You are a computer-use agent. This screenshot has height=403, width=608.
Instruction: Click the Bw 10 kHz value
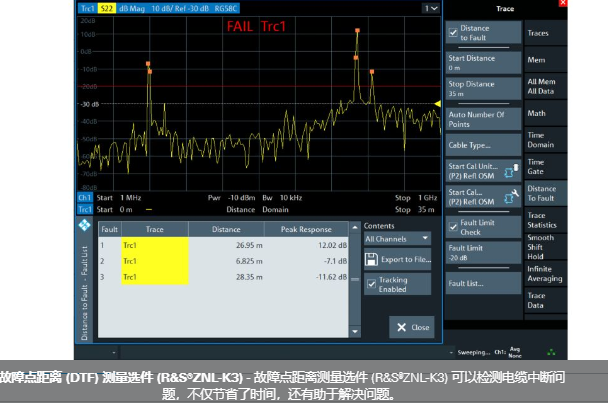tap(291, 198)
